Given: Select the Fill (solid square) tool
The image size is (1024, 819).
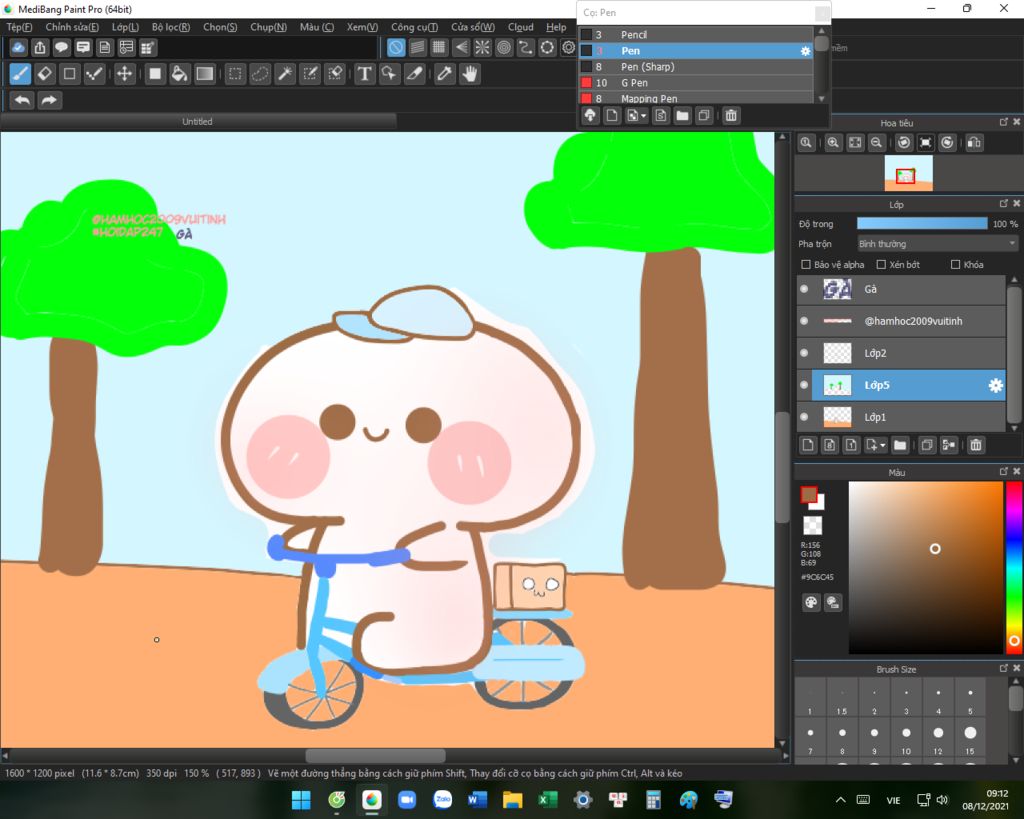Looking at the screenshot, I should point(155,74).
